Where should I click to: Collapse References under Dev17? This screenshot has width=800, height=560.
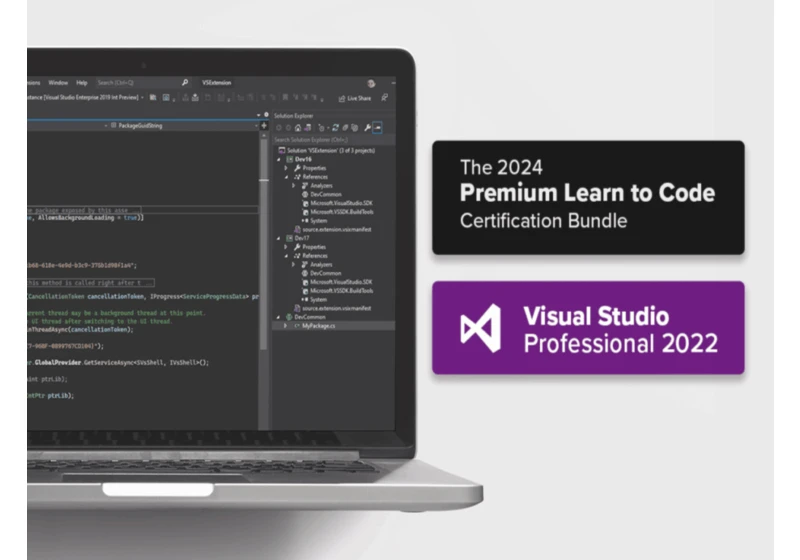(286, 256)
